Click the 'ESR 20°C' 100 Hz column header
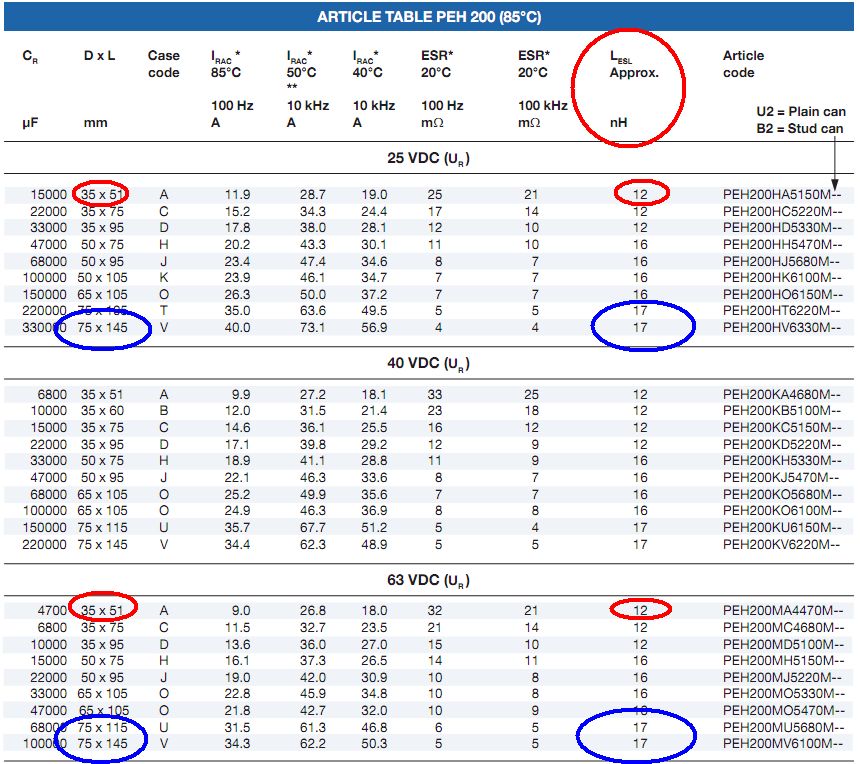Image resolution: width=860 pixels, height=764 pixels. [437, 64]
